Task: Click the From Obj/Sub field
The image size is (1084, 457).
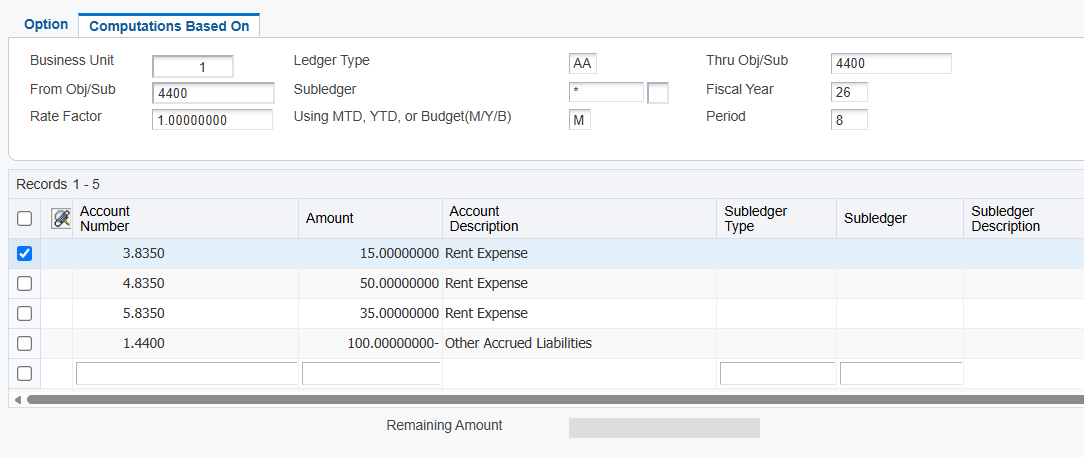Action: click(213, 93)
